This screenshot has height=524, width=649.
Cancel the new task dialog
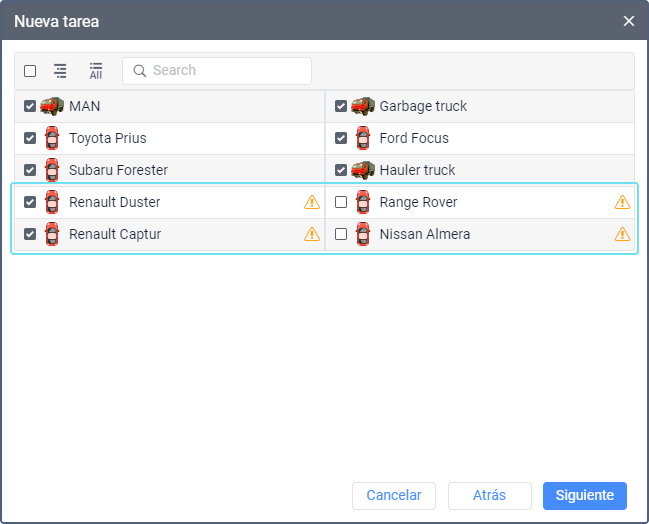(x=394, y=495)
